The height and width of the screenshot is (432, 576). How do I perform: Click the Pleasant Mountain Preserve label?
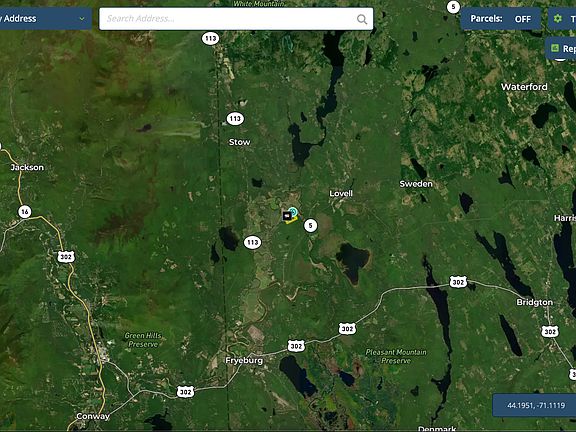pyautogui.click(x=396, y=356)
